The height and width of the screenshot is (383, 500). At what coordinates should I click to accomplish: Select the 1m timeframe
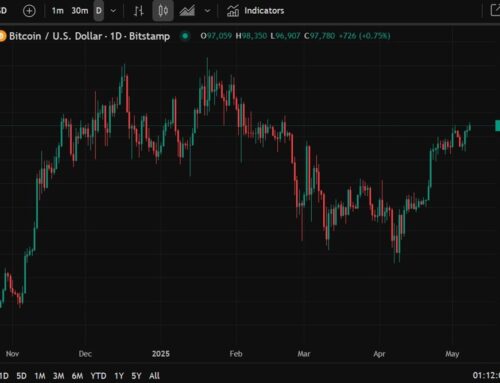57,11
